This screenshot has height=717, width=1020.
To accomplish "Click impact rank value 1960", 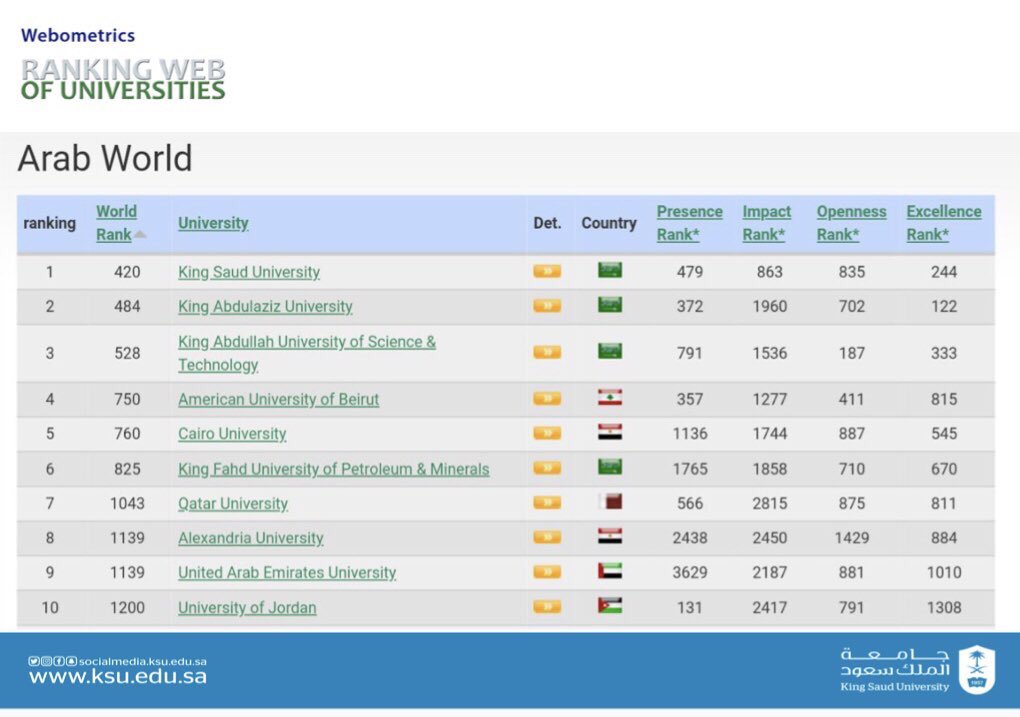I will coord(770,306).
